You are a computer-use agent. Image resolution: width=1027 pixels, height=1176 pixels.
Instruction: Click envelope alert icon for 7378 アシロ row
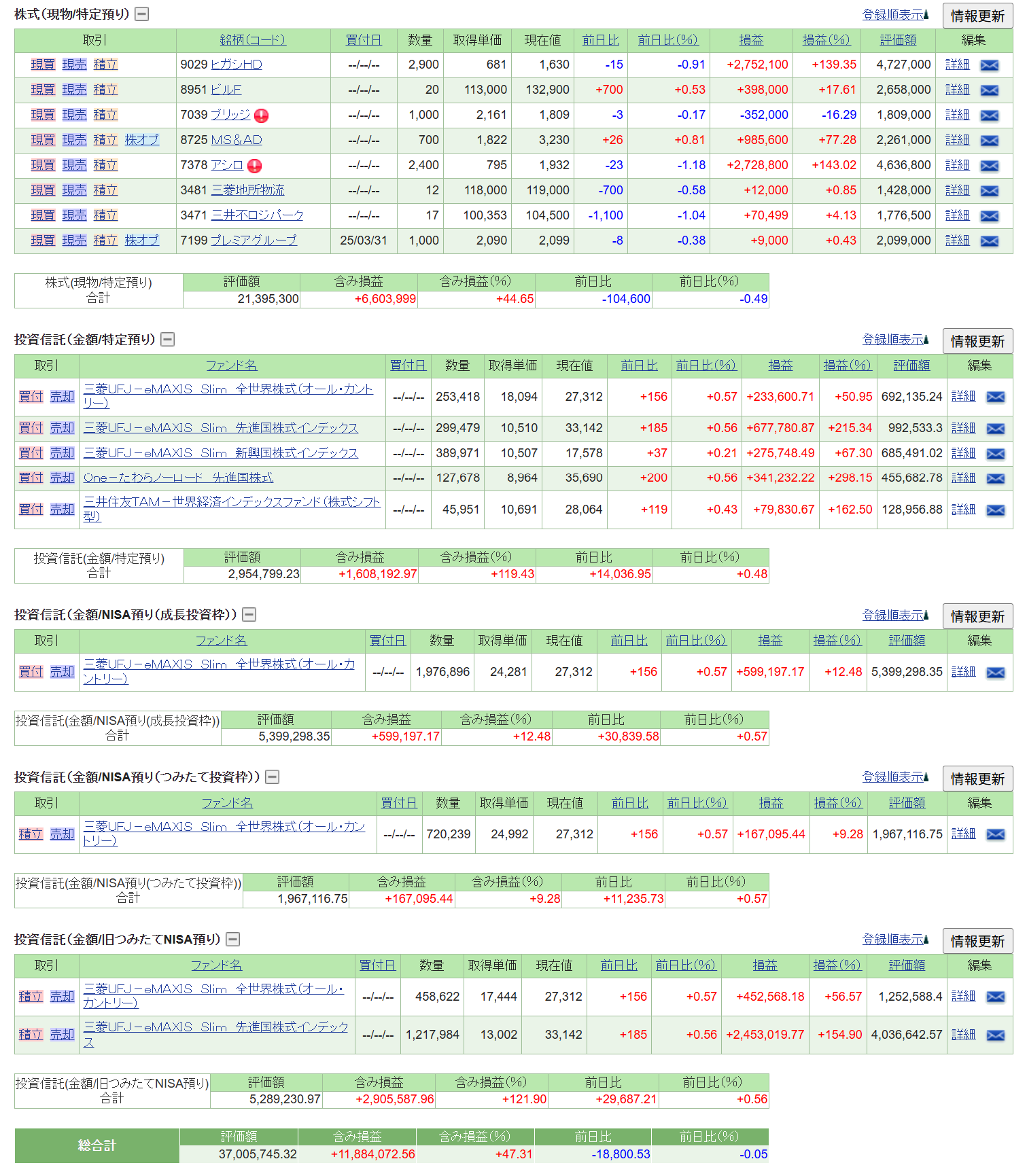(x=990, y=166)
